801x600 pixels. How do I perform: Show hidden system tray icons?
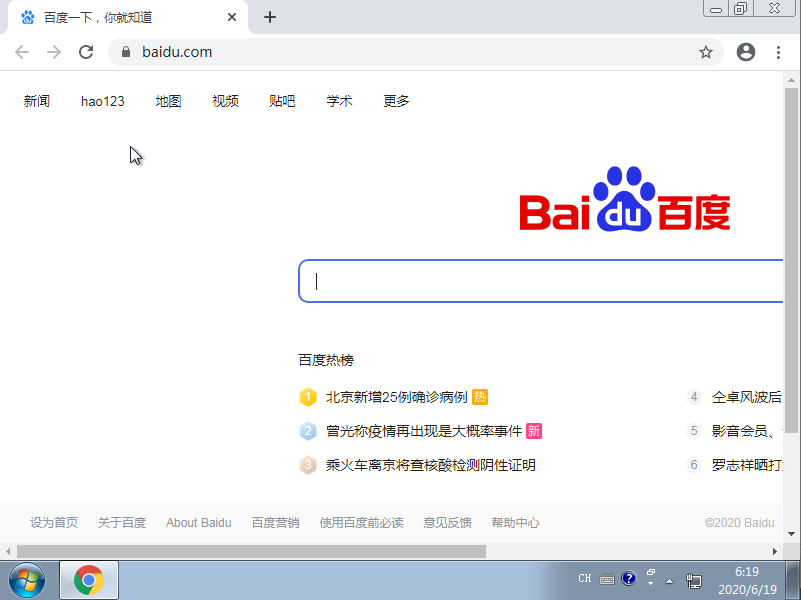[670, 579]
